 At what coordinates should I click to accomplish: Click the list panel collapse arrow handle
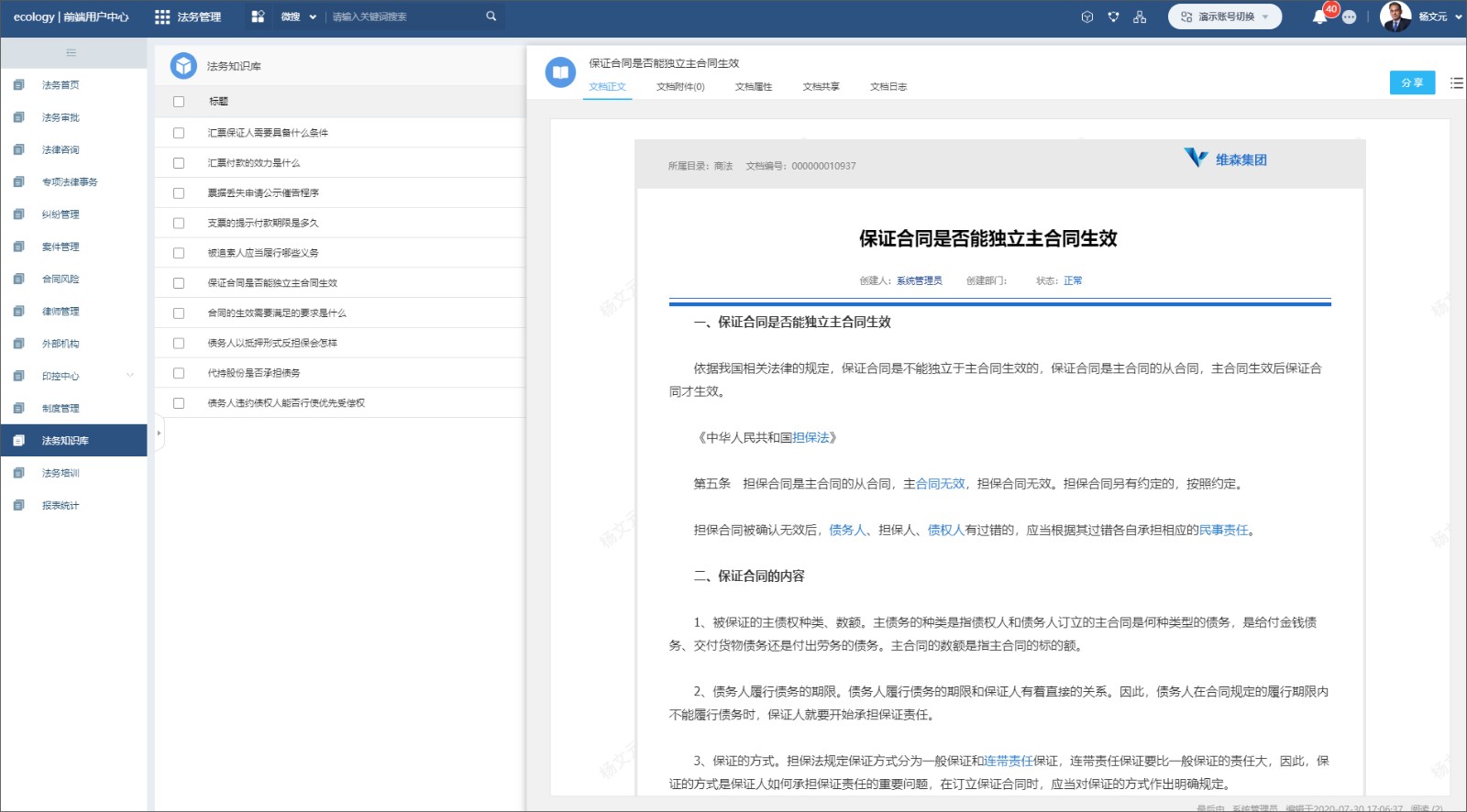[159, 433]
